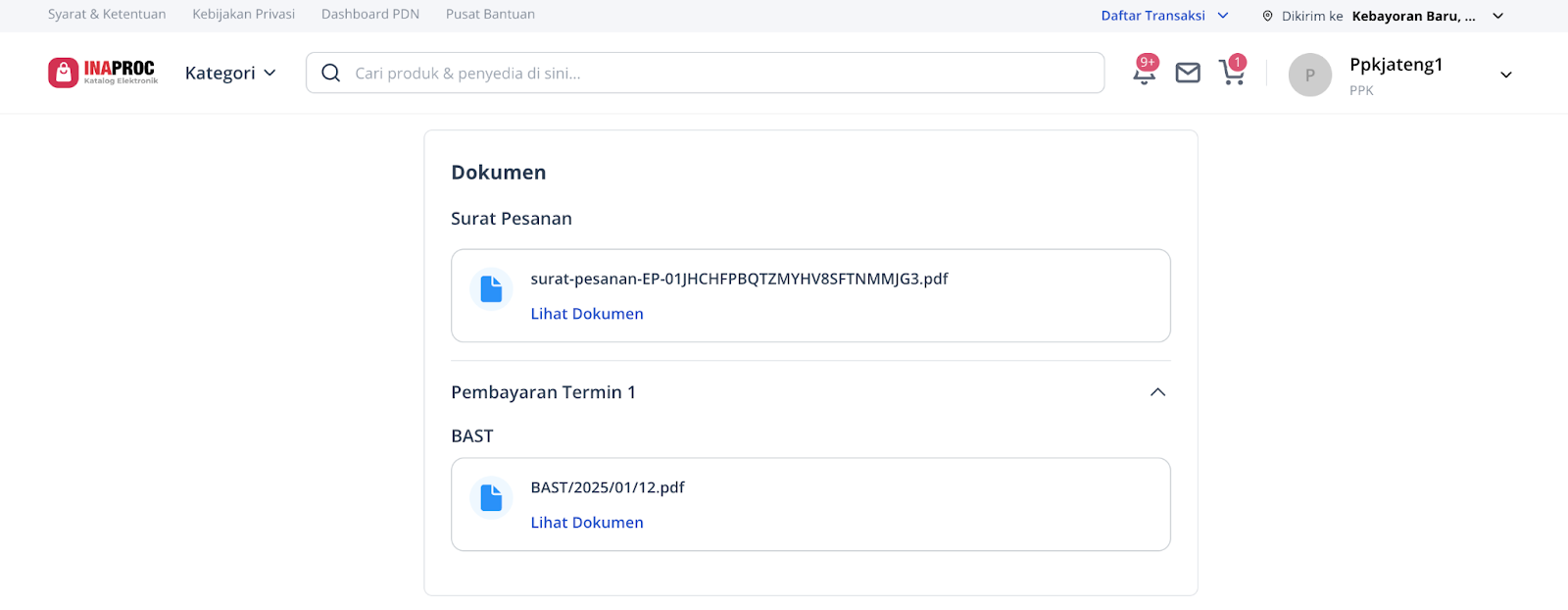Open the notifications bell icon
Image resolution: width=1568 pixels, height=610 pixels.
coord(1144,73)
